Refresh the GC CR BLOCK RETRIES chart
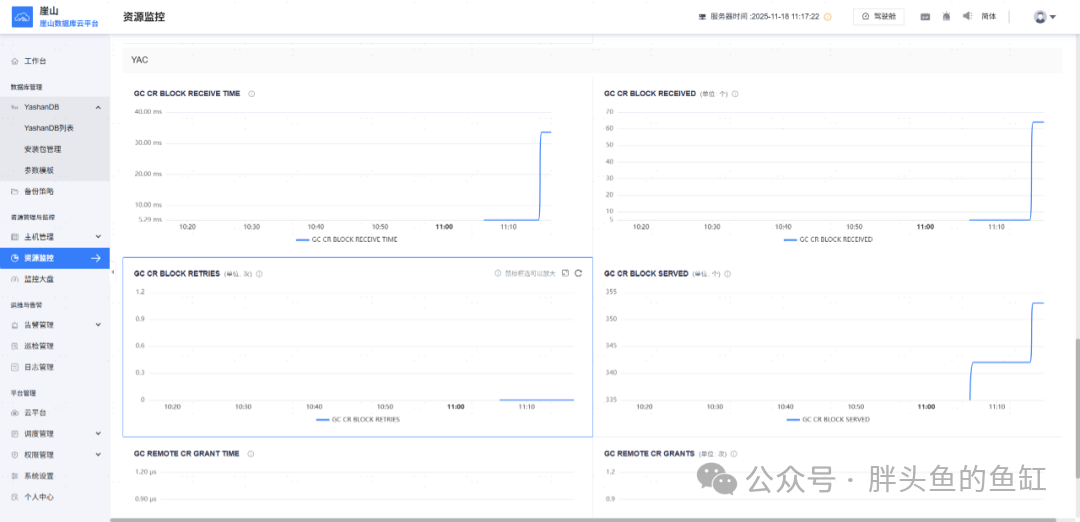 pyautogui.click(x=579, y=273)
